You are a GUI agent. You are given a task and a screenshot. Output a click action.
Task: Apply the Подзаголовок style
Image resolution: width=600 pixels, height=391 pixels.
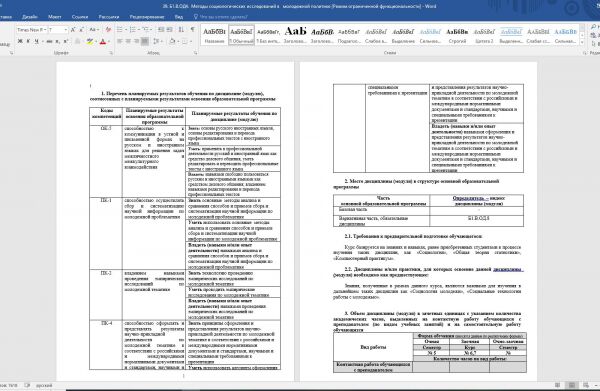tap(349, 35)
